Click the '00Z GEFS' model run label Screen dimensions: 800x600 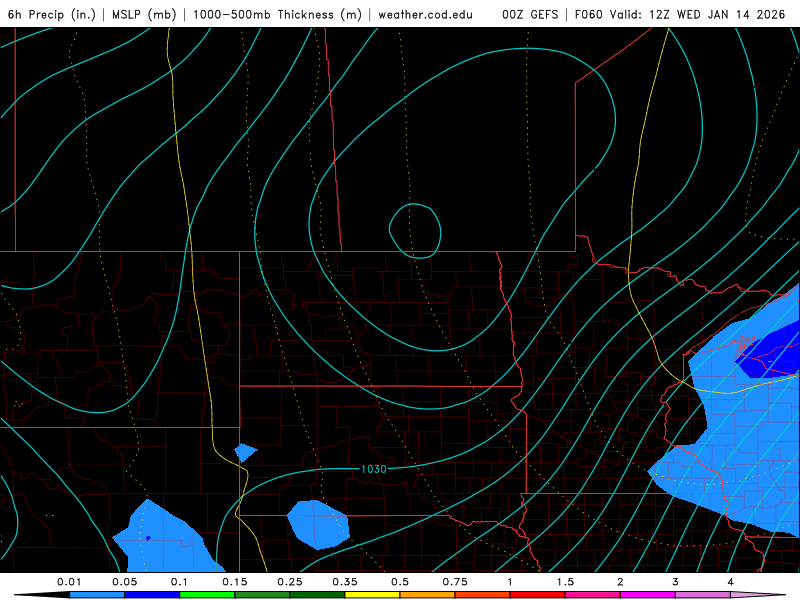coord(530,14)
